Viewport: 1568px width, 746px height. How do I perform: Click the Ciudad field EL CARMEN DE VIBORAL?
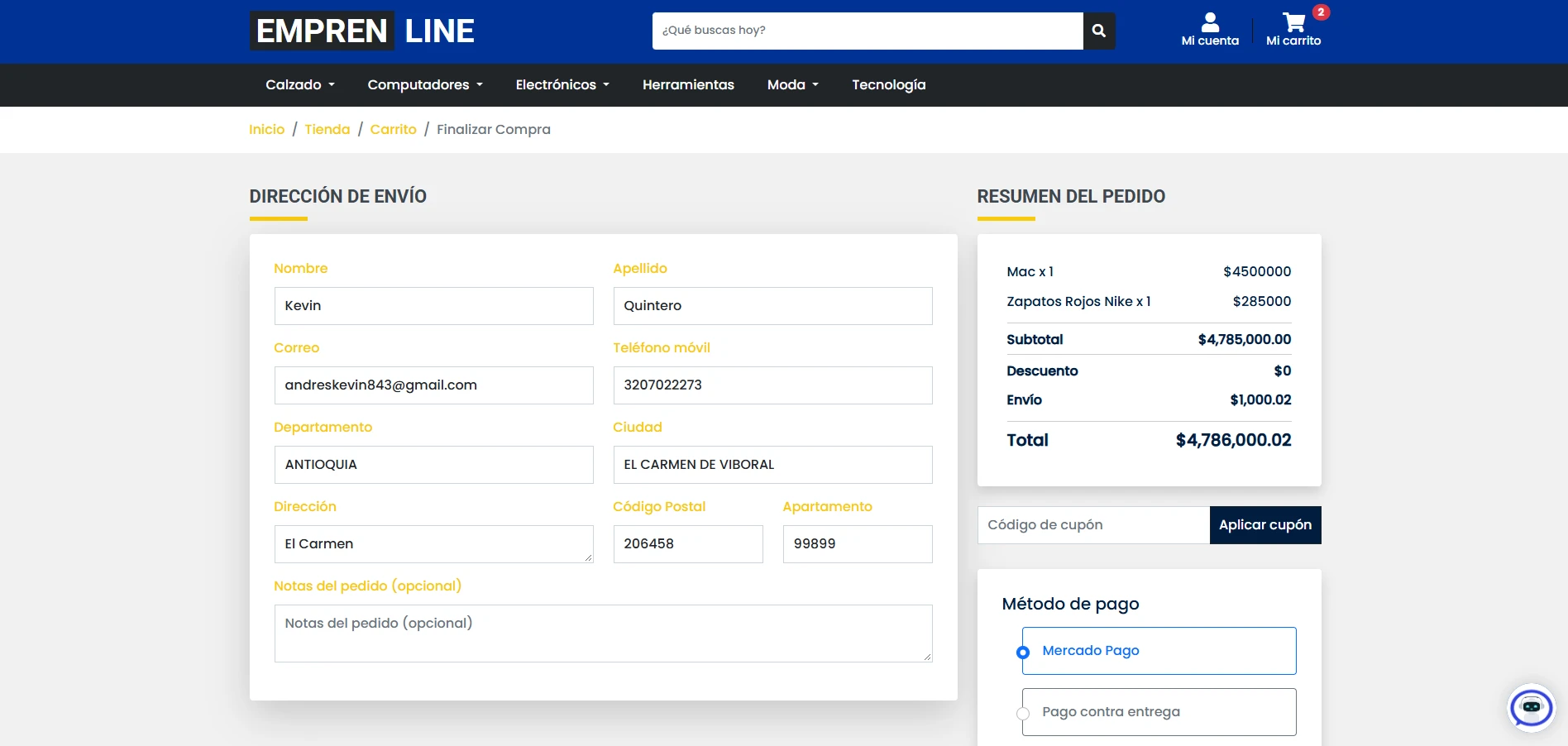[773, 465]
